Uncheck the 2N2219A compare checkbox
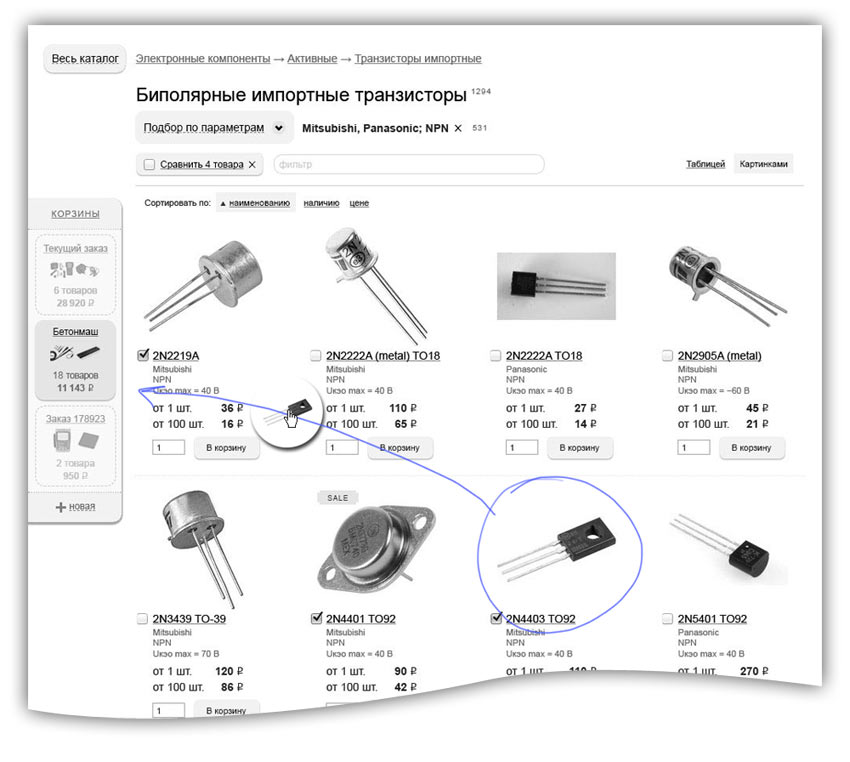 142,355
